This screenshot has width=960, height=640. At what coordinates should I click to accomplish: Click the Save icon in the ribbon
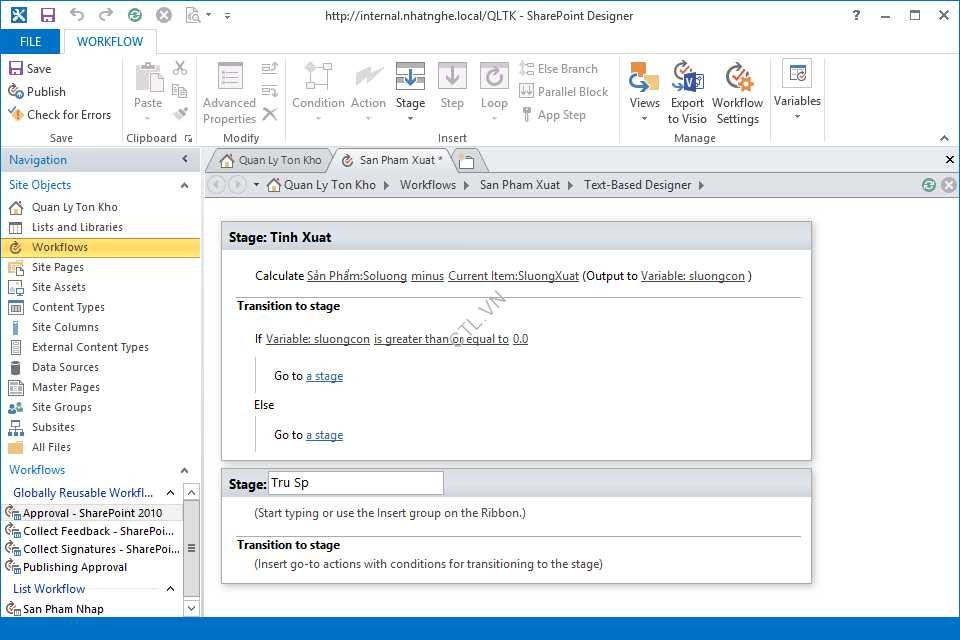[x=30, y=69]
